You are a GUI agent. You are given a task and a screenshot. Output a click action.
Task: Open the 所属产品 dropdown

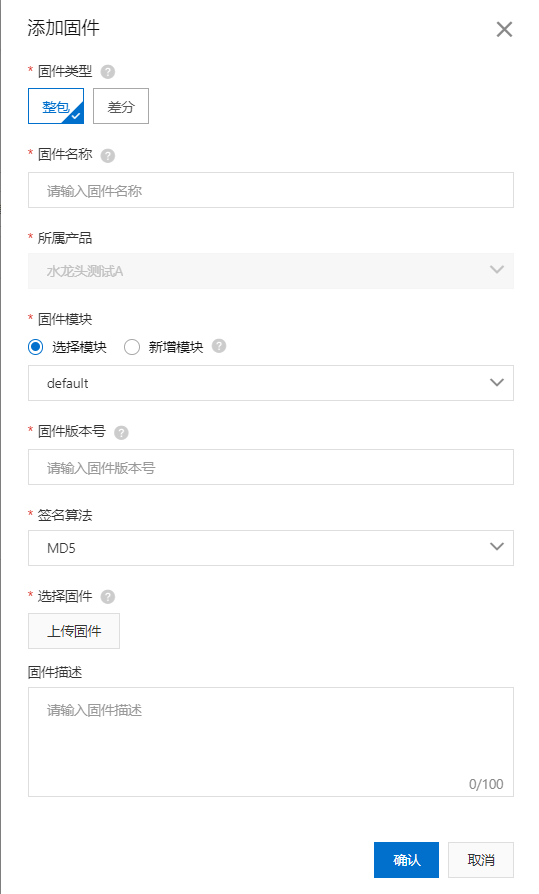(271, 271)
